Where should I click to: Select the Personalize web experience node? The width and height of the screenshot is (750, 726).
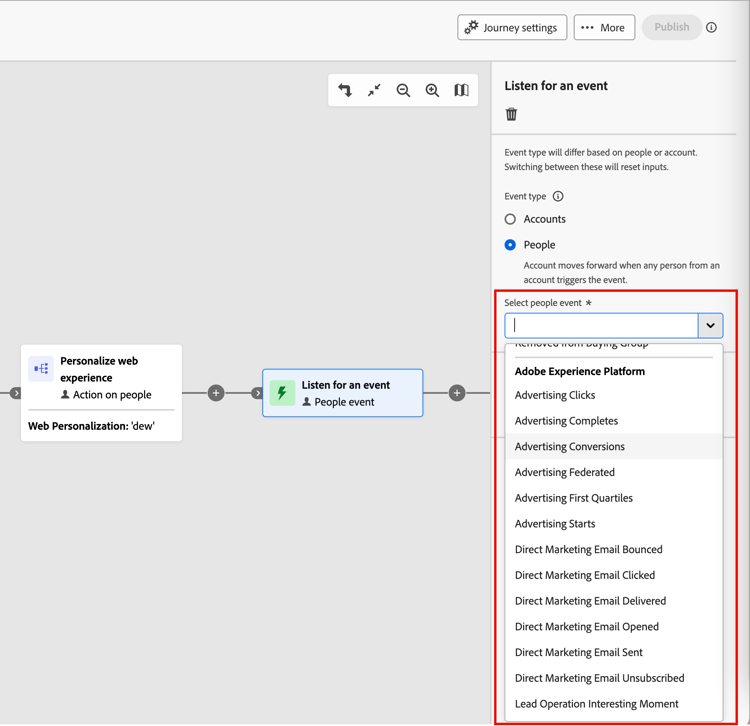[x=101, y=393]
